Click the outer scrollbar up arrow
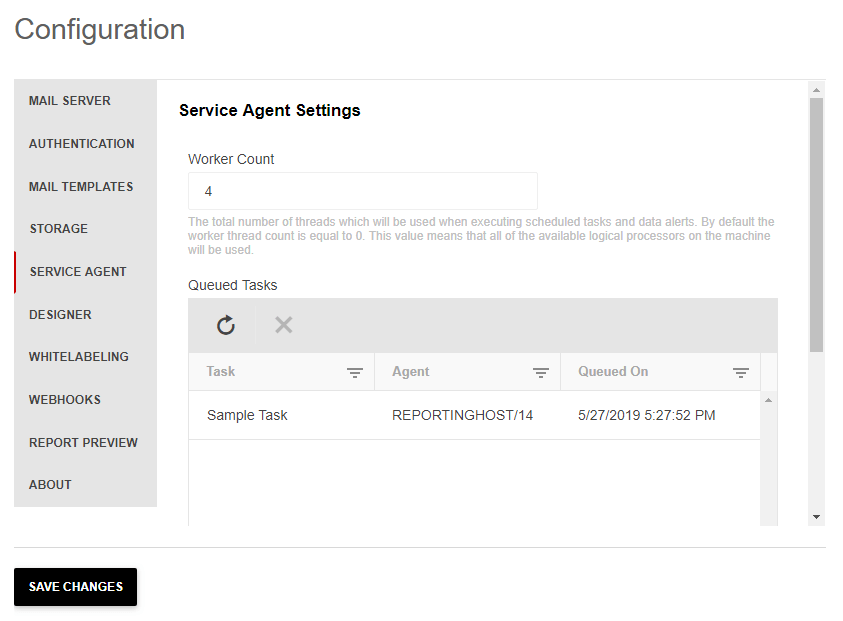This screenshot has height=621, width=843. [816, 90]
